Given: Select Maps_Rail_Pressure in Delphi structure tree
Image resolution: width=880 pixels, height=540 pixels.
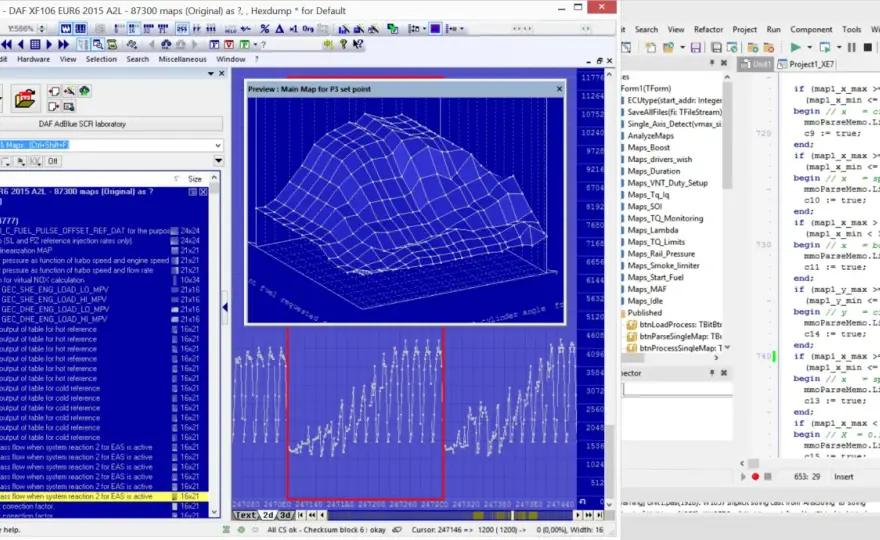Looking at the screenshot, I should click(661, 254).
